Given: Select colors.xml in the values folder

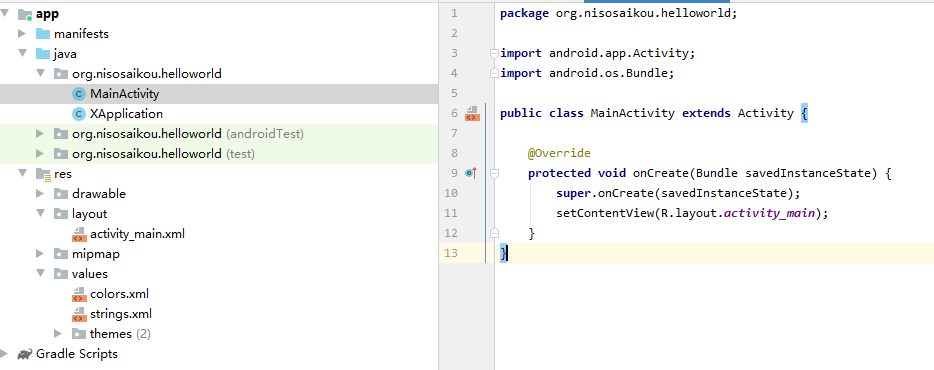Looking at the screenshot, I should tap(119, 294).
